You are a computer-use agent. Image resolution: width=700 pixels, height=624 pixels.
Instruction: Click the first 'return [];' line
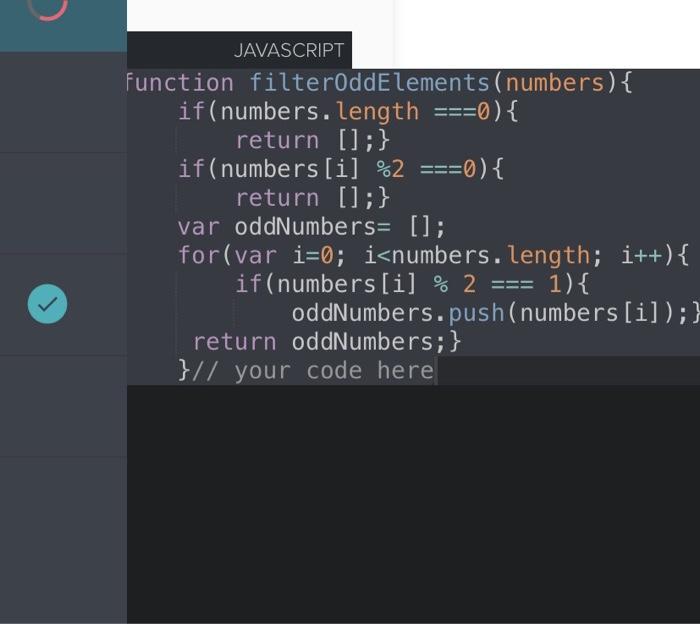tap(312, 141)
